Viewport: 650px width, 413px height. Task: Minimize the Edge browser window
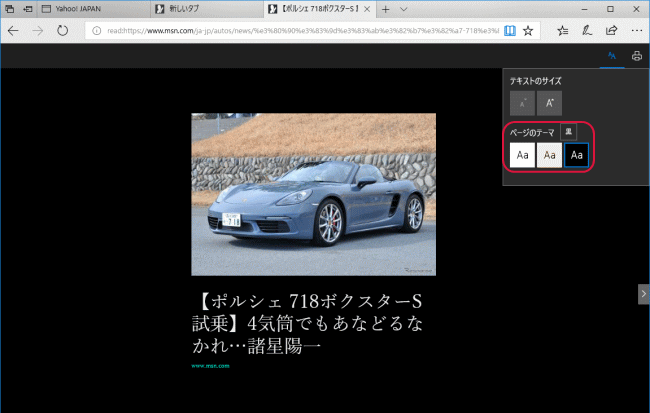[585, 9]
